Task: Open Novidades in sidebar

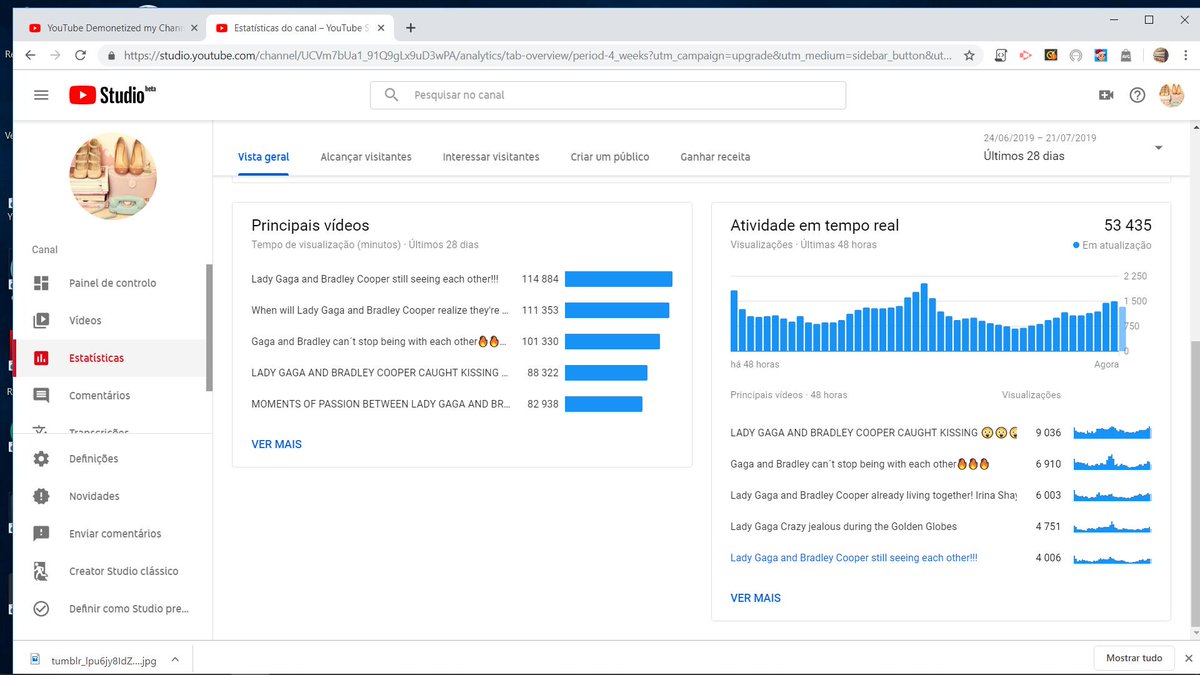Action: 94,496
